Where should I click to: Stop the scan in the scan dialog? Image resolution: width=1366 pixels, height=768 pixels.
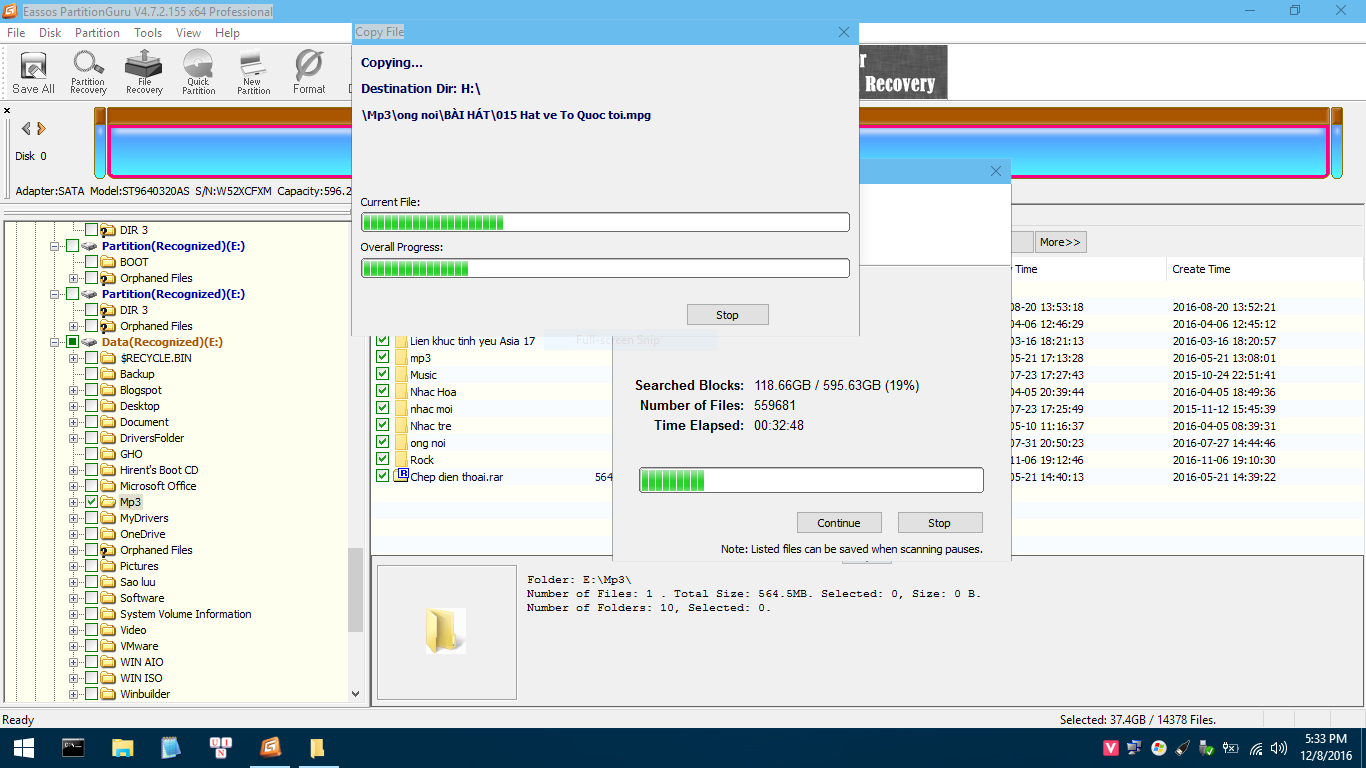coord(940,523)
